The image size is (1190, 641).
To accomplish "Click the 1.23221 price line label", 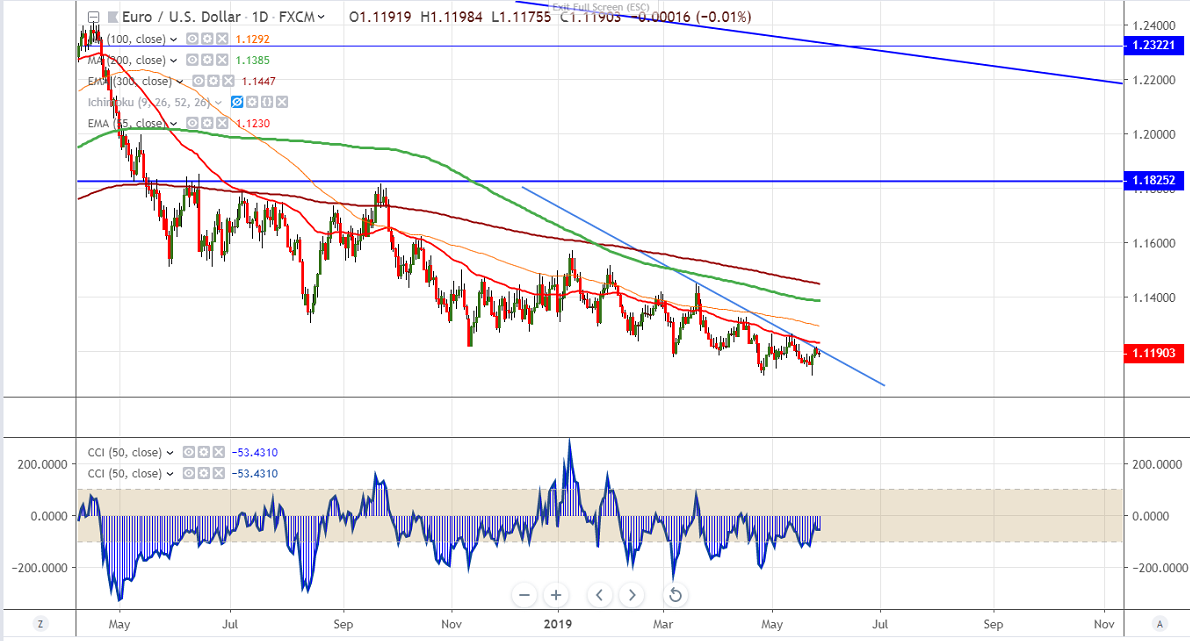I will [1153, 46].
